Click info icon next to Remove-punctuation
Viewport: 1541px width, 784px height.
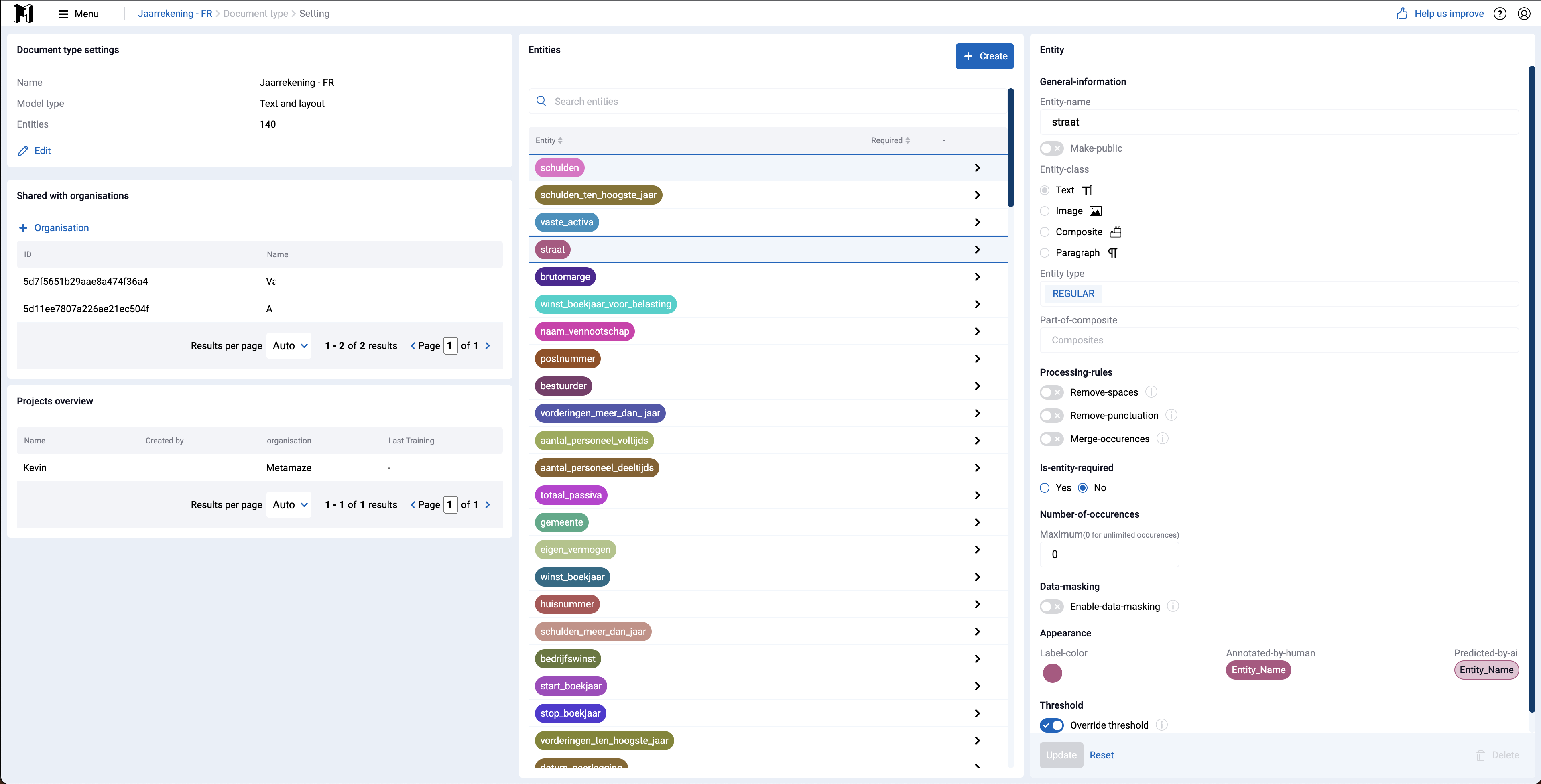(x=1171, y=416)
